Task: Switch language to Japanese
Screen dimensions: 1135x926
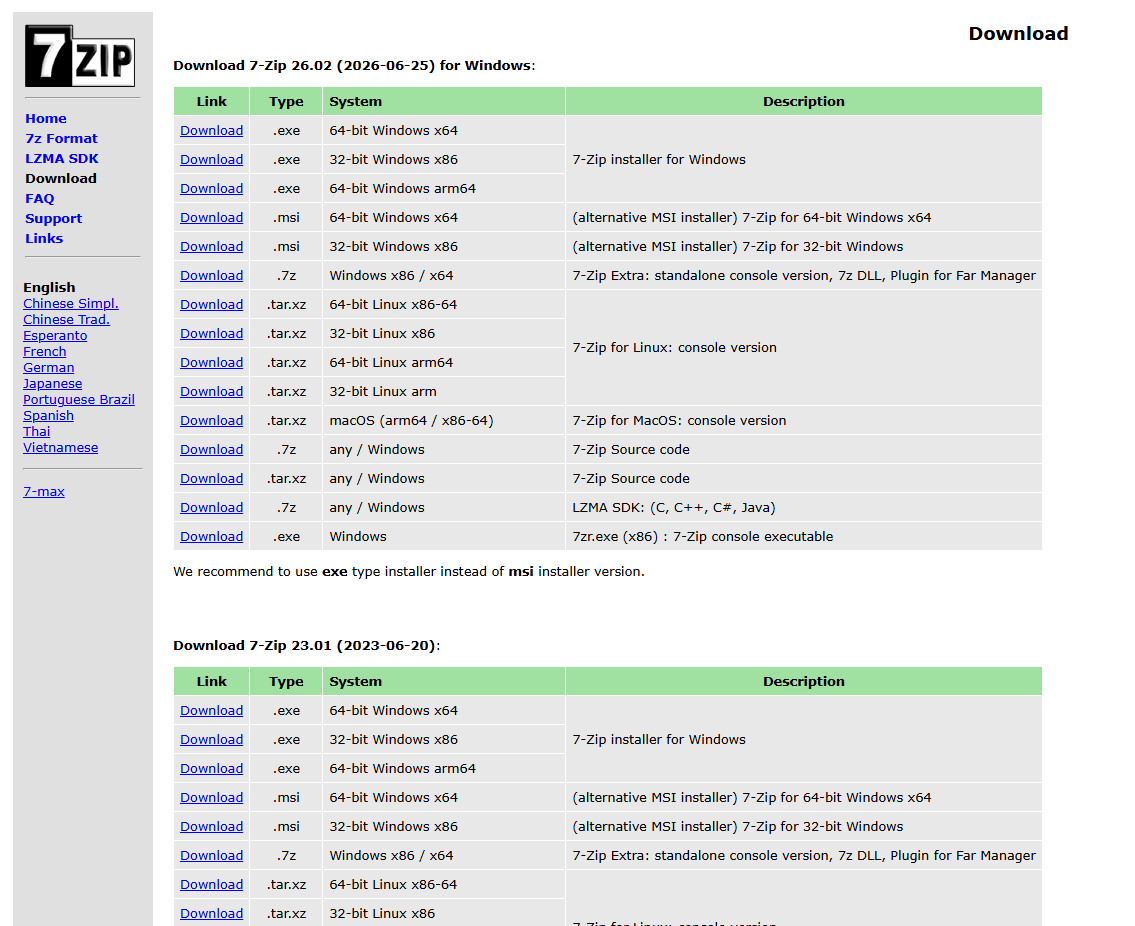Action: tap(53, 383)
